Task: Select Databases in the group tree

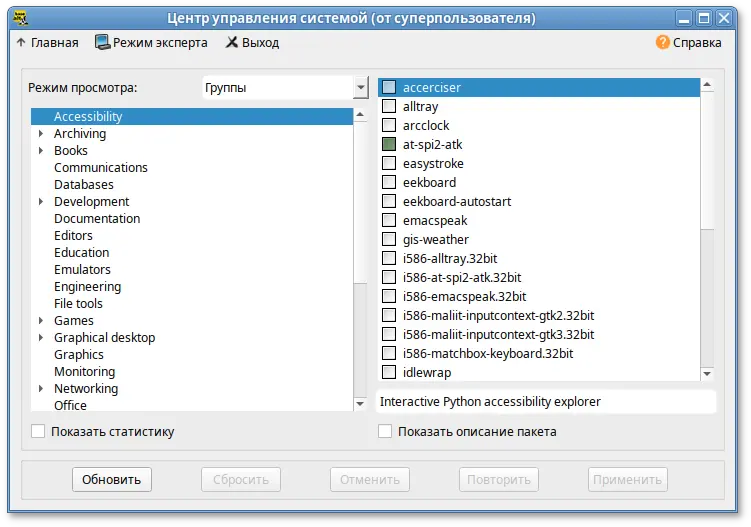Action: point(84,185)
